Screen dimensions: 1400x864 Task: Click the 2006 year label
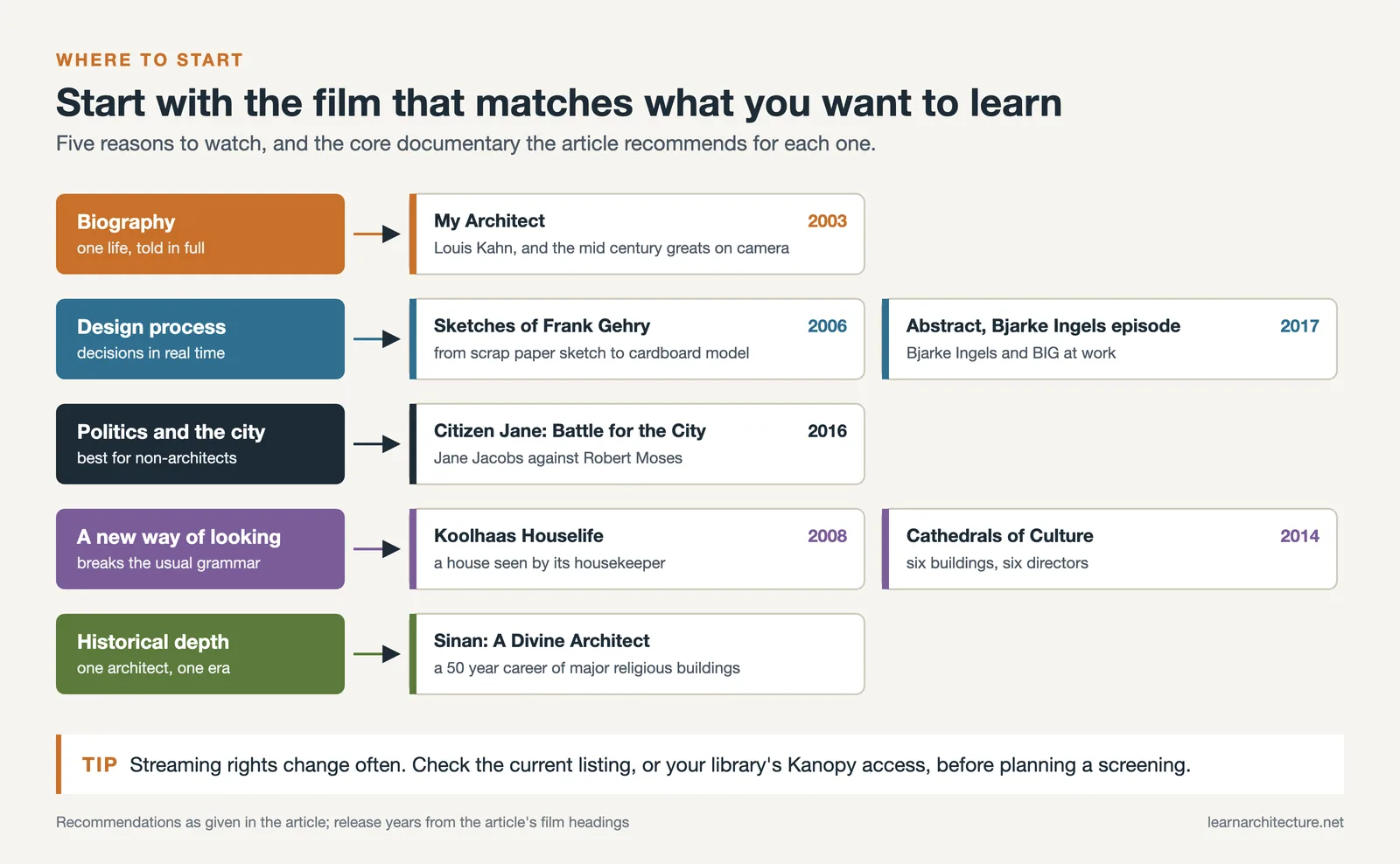[827, 326]
